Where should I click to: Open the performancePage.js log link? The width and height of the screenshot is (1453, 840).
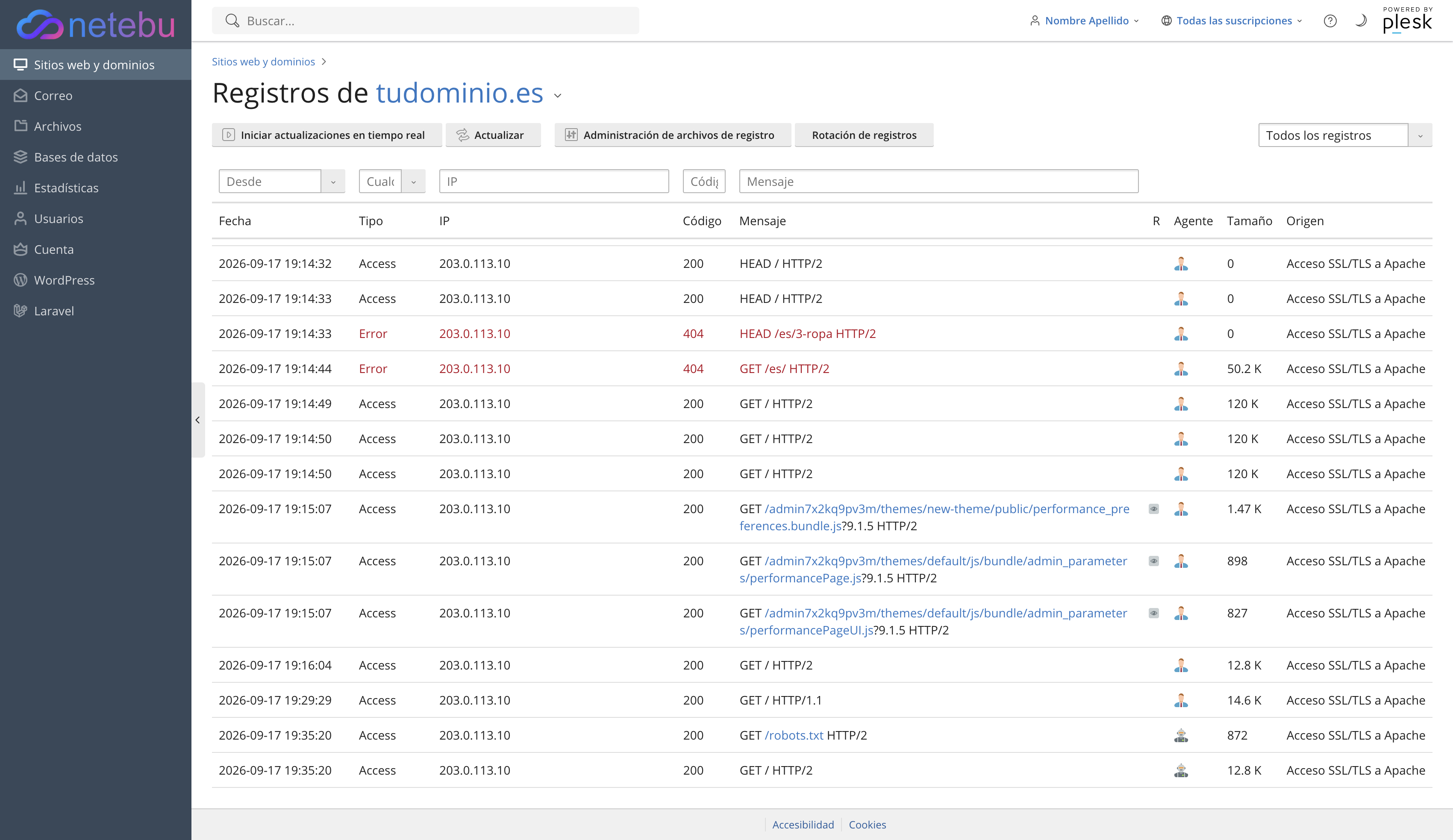point(933,570)
